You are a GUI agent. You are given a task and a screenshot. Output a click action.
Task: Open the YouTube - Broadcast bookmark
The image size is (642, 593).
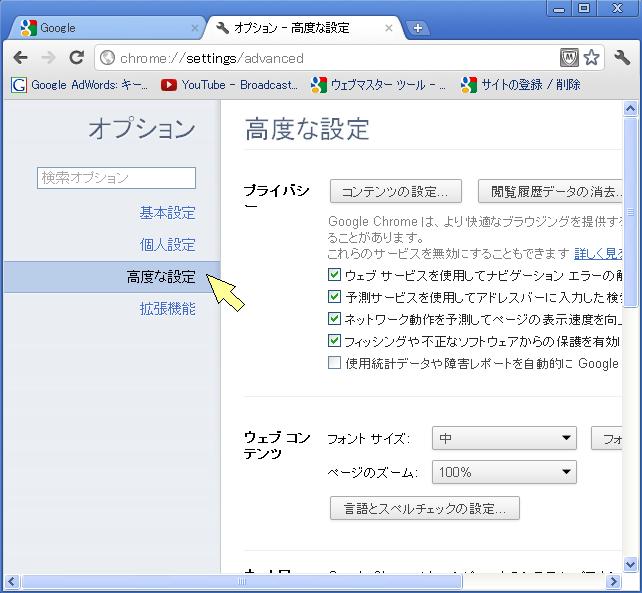click(x=230, y=85)
